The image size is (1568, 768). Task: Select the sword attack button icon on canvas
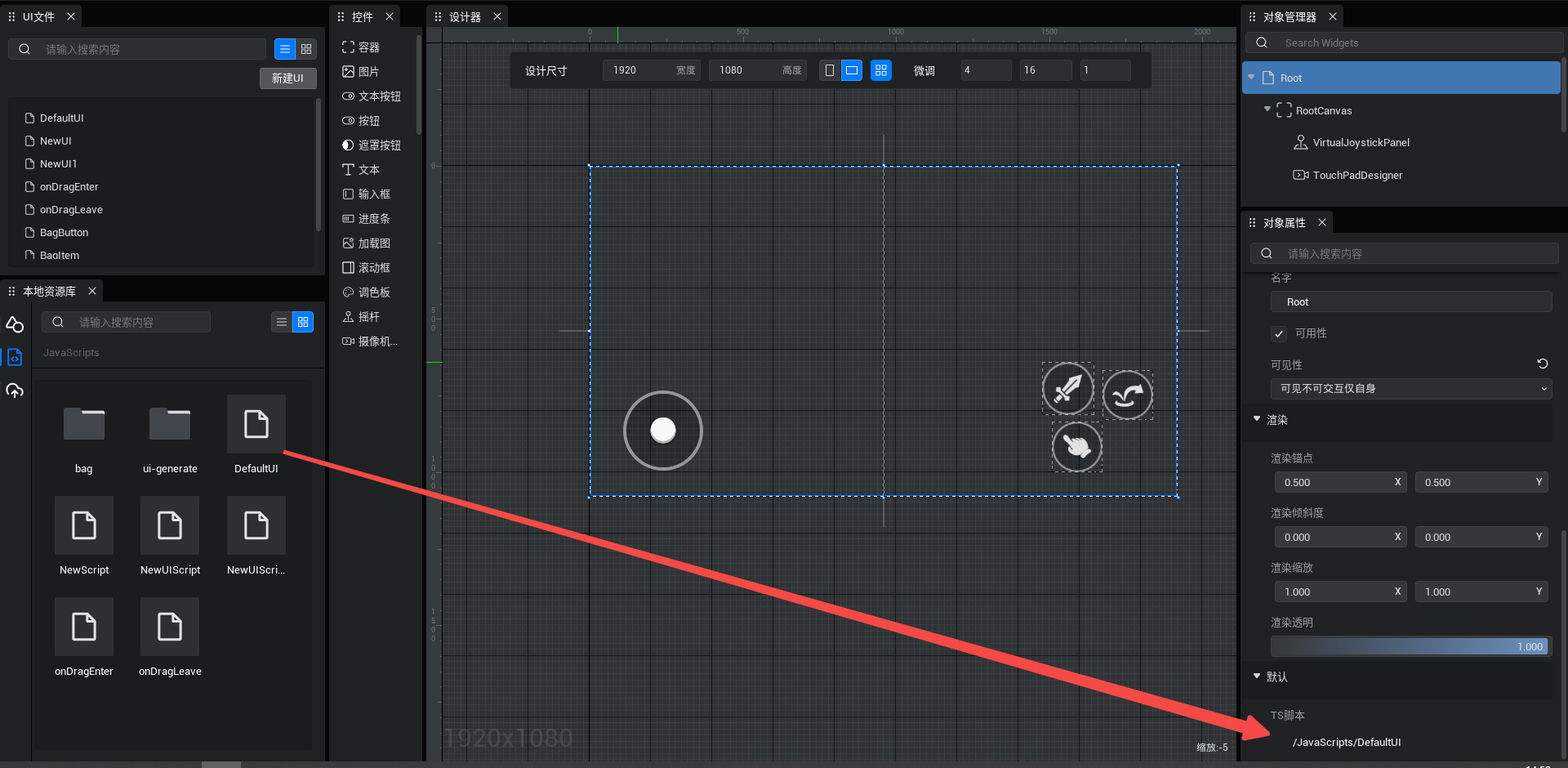(1067, 388)
